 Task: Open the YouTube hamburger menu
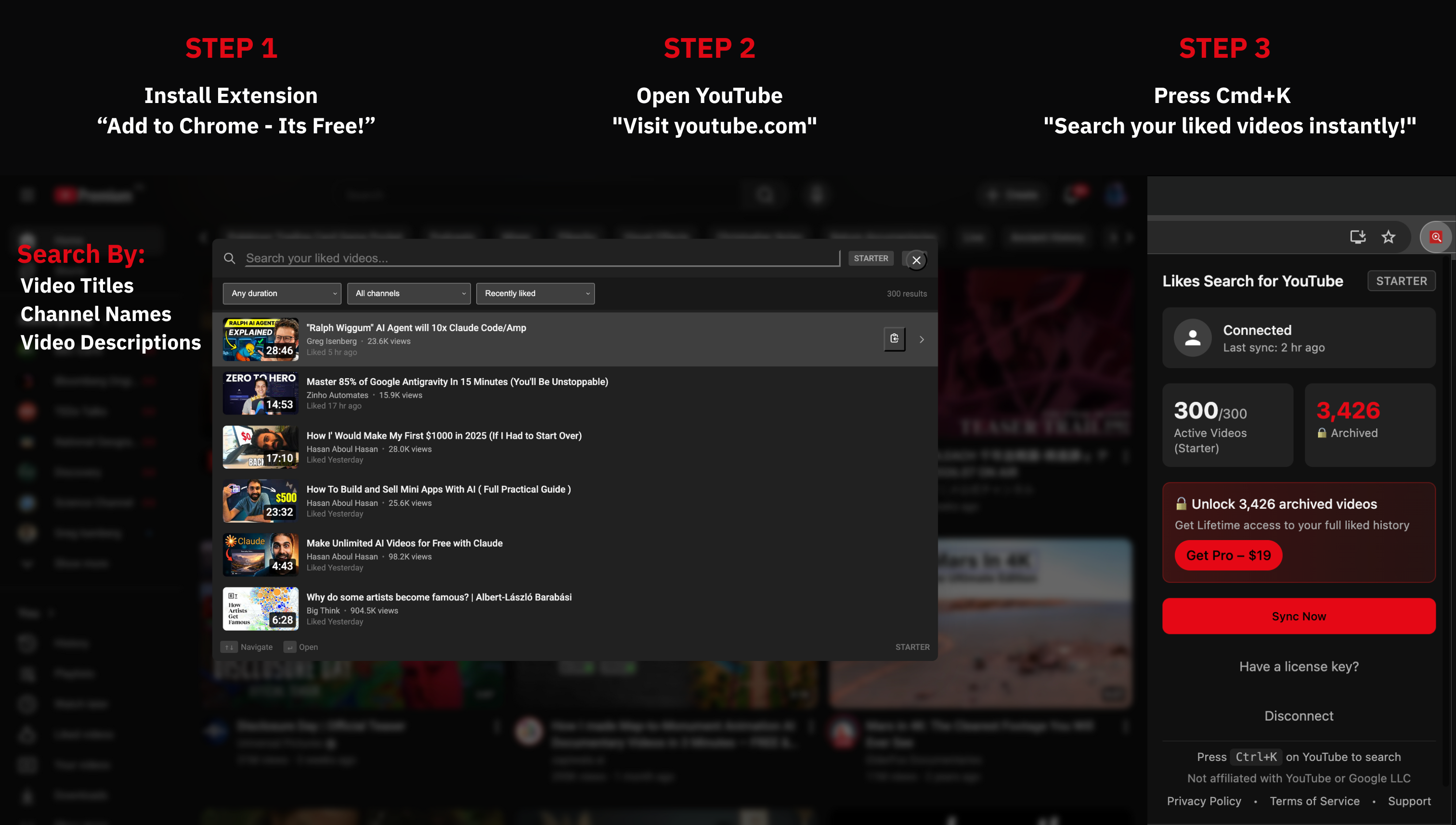26,194
